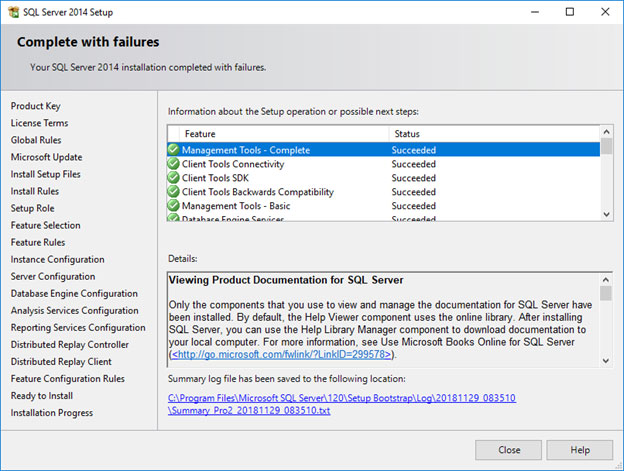The width and height of the screenshot is (624, 471).
Task: Click the SQL Server Setup title bar icon
Action: click(x=14, y=12)
